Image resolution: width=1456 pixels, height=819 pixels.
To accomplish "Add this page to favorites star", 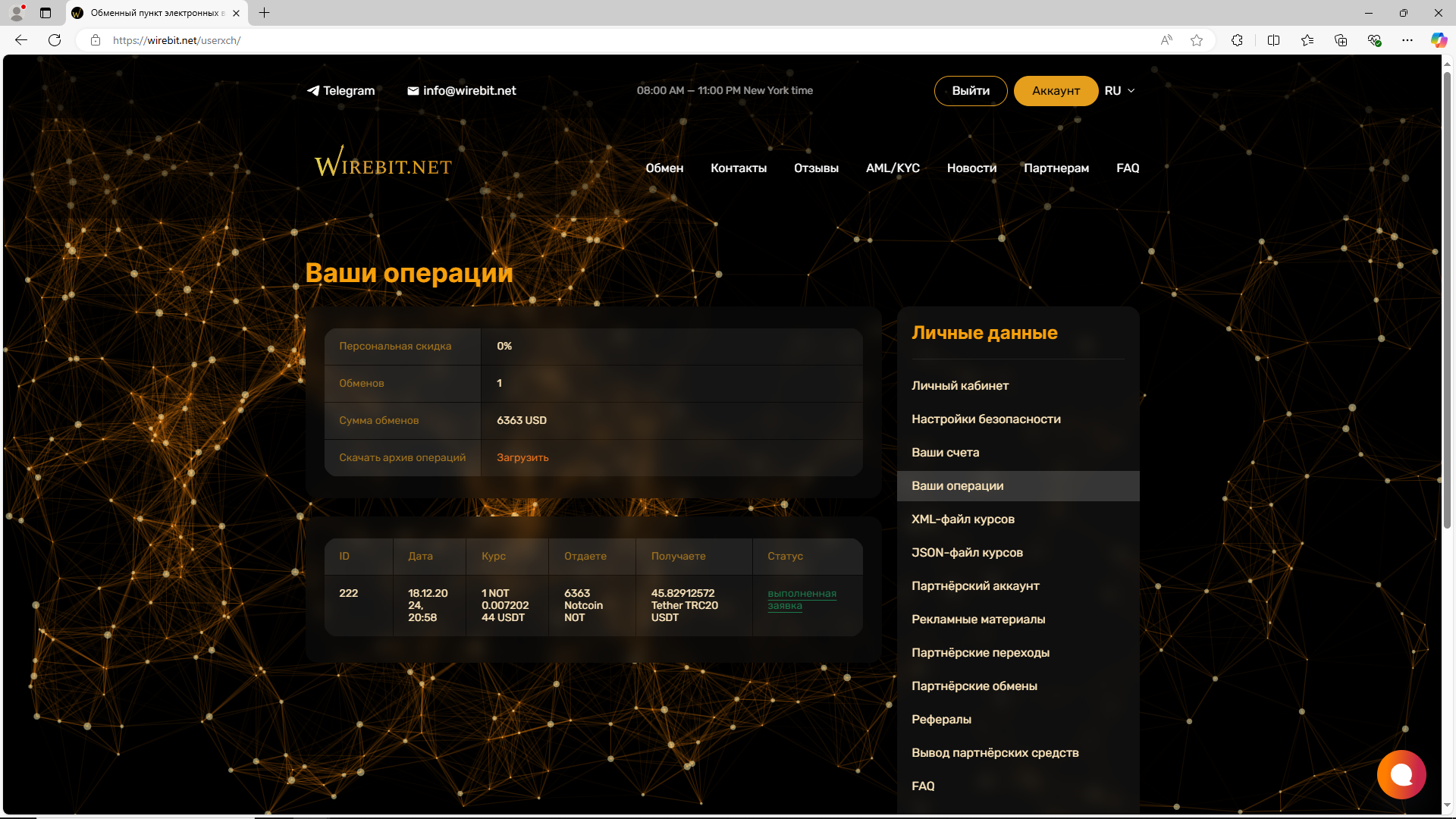I will pyautogui.click(x=1197, y=40).
